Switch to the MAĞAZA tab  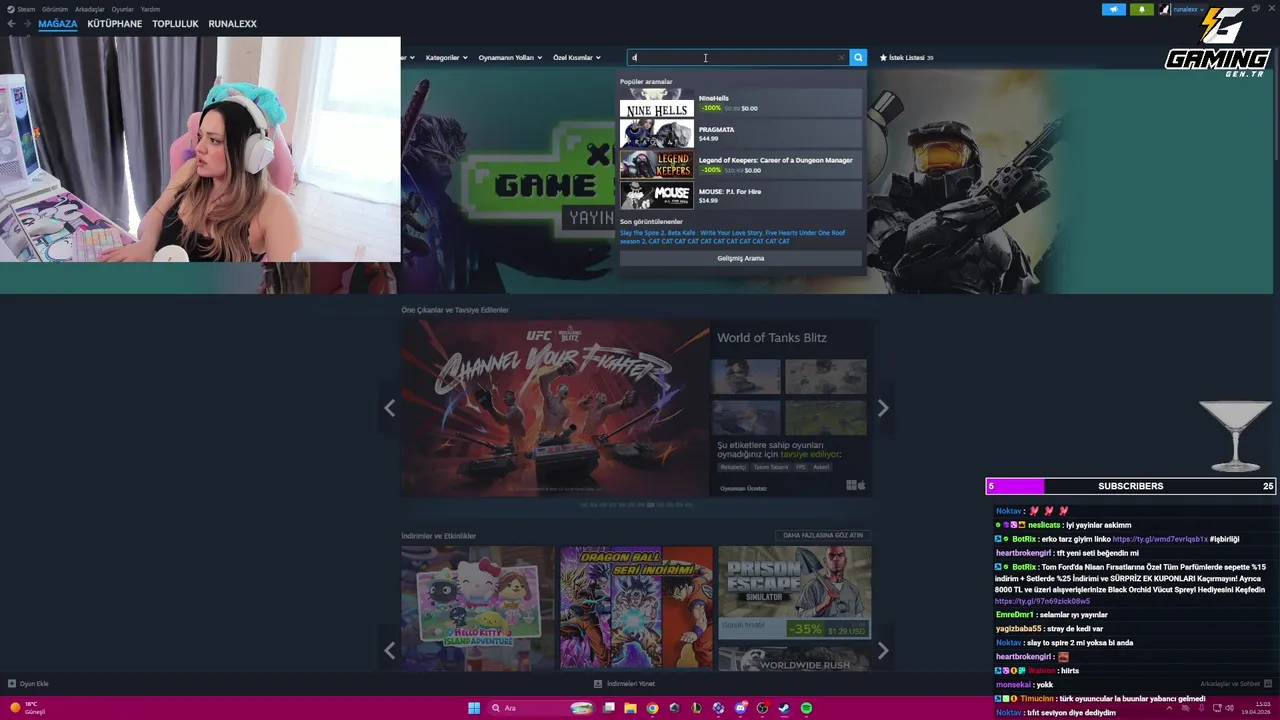(x=58, y=24)
